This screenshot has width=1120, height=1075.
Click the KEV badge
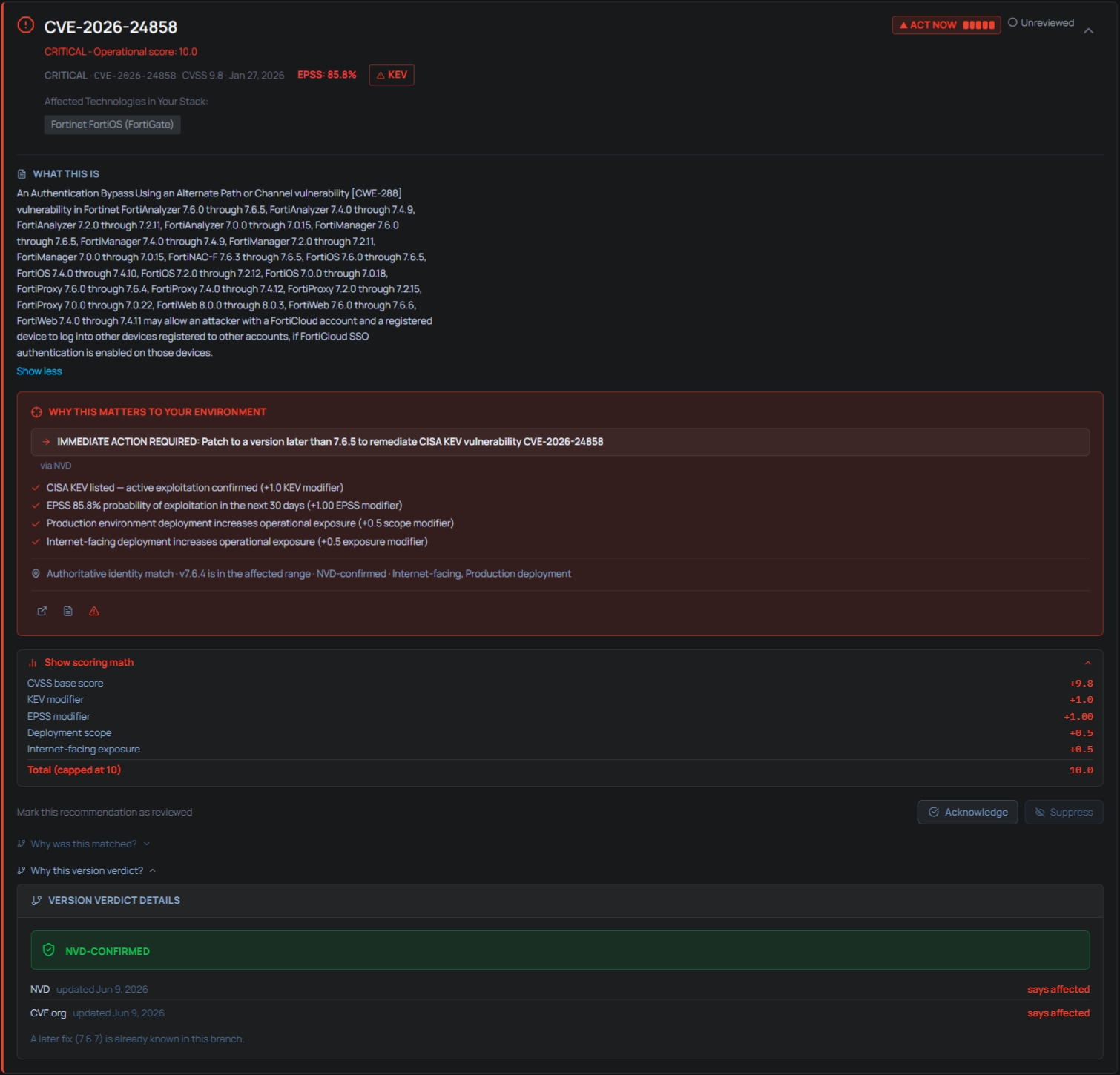pyautogui.click(x=392, y=75)
